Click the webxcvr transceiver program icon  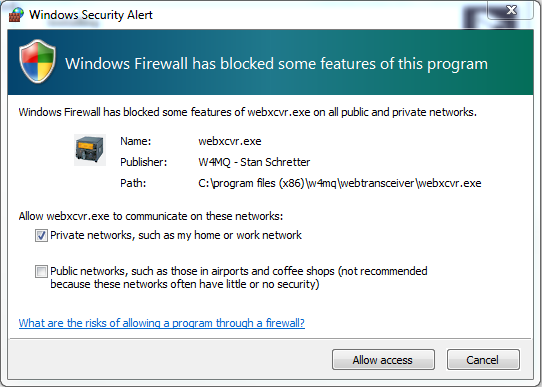point(90,150)
